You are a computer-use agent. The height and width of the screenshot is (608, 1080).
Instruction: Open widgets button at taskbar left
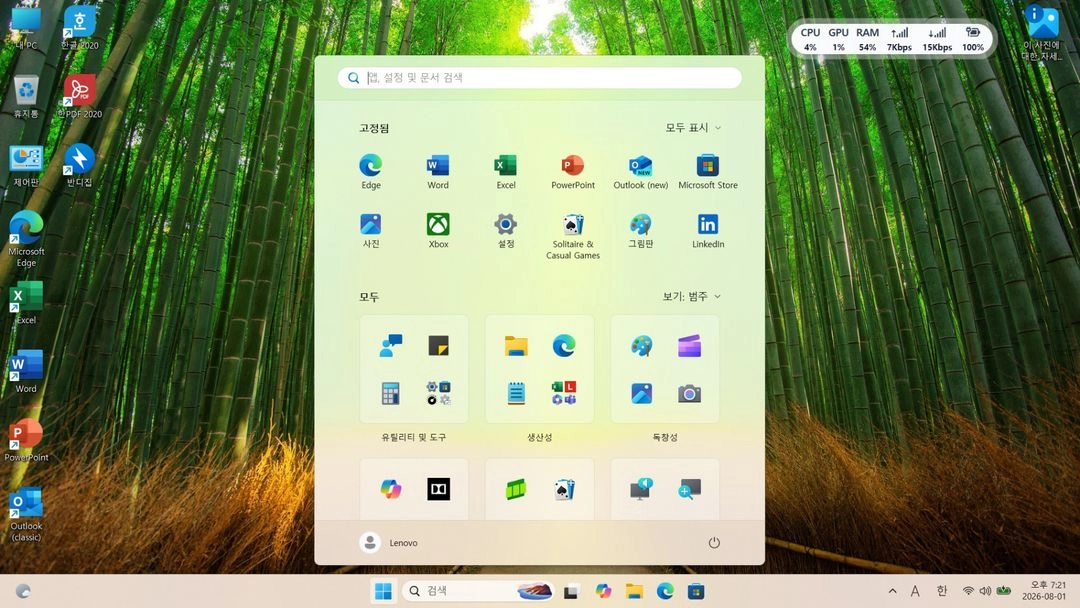point(23,591)
